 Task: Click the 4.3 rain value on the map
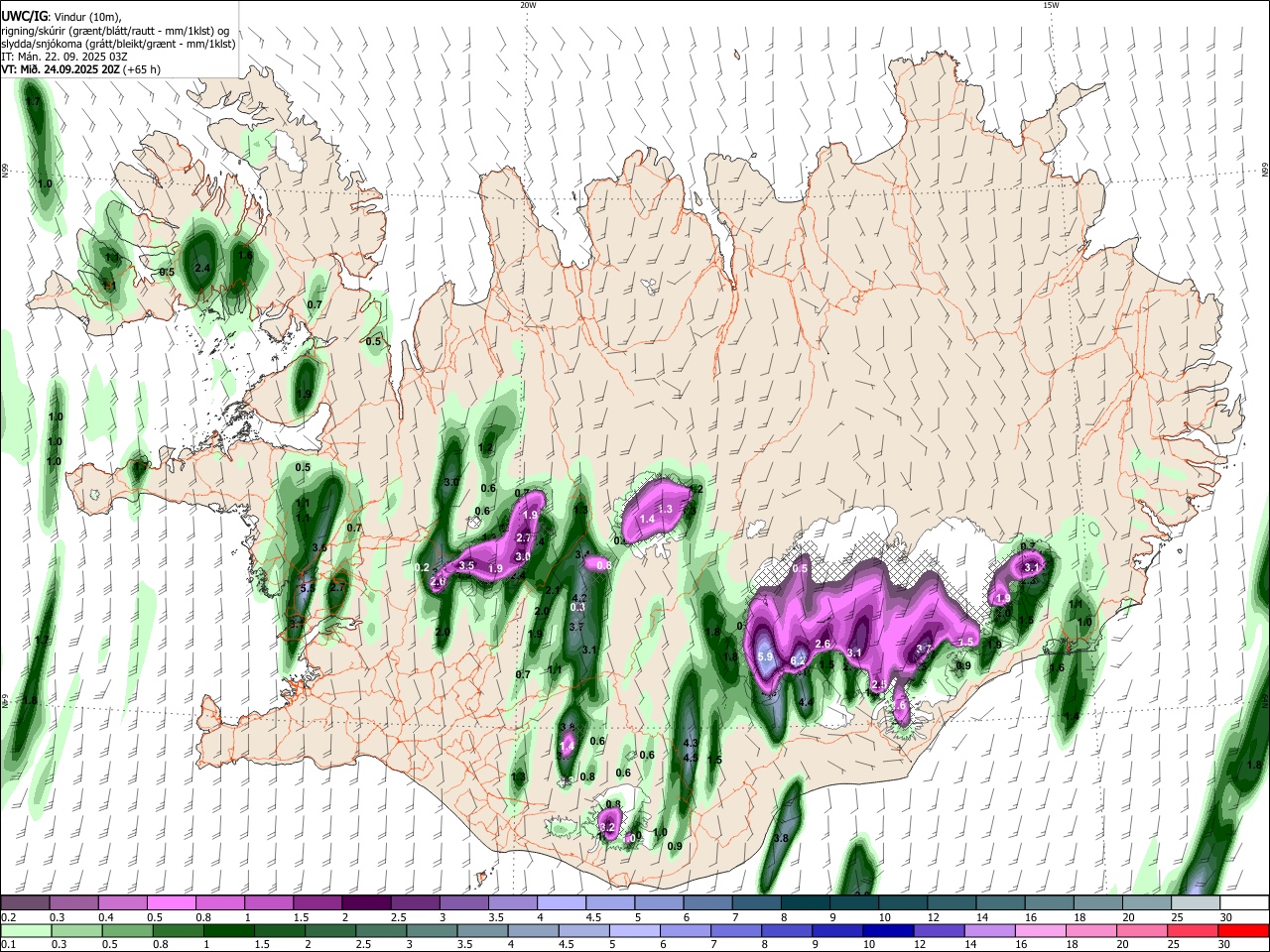[692, 743]
